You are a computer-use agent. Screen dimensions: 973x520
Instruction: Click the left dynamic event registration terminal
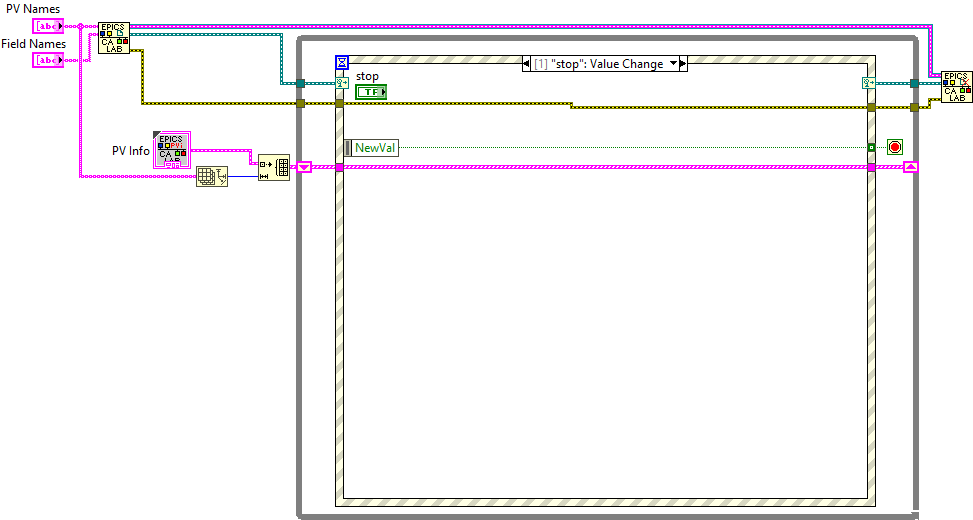pyautogui.click(x=342, y=83)
